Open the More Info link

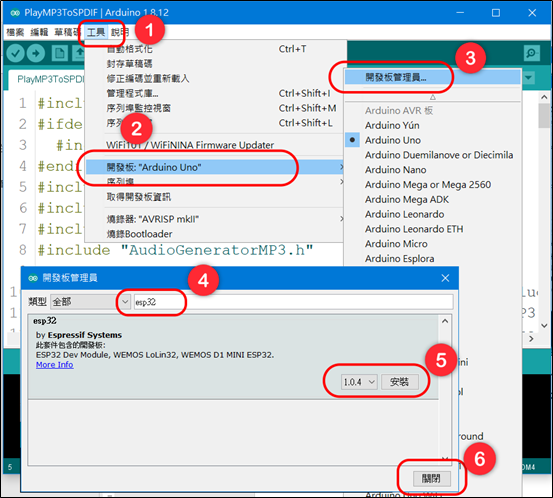pos(55,365)
